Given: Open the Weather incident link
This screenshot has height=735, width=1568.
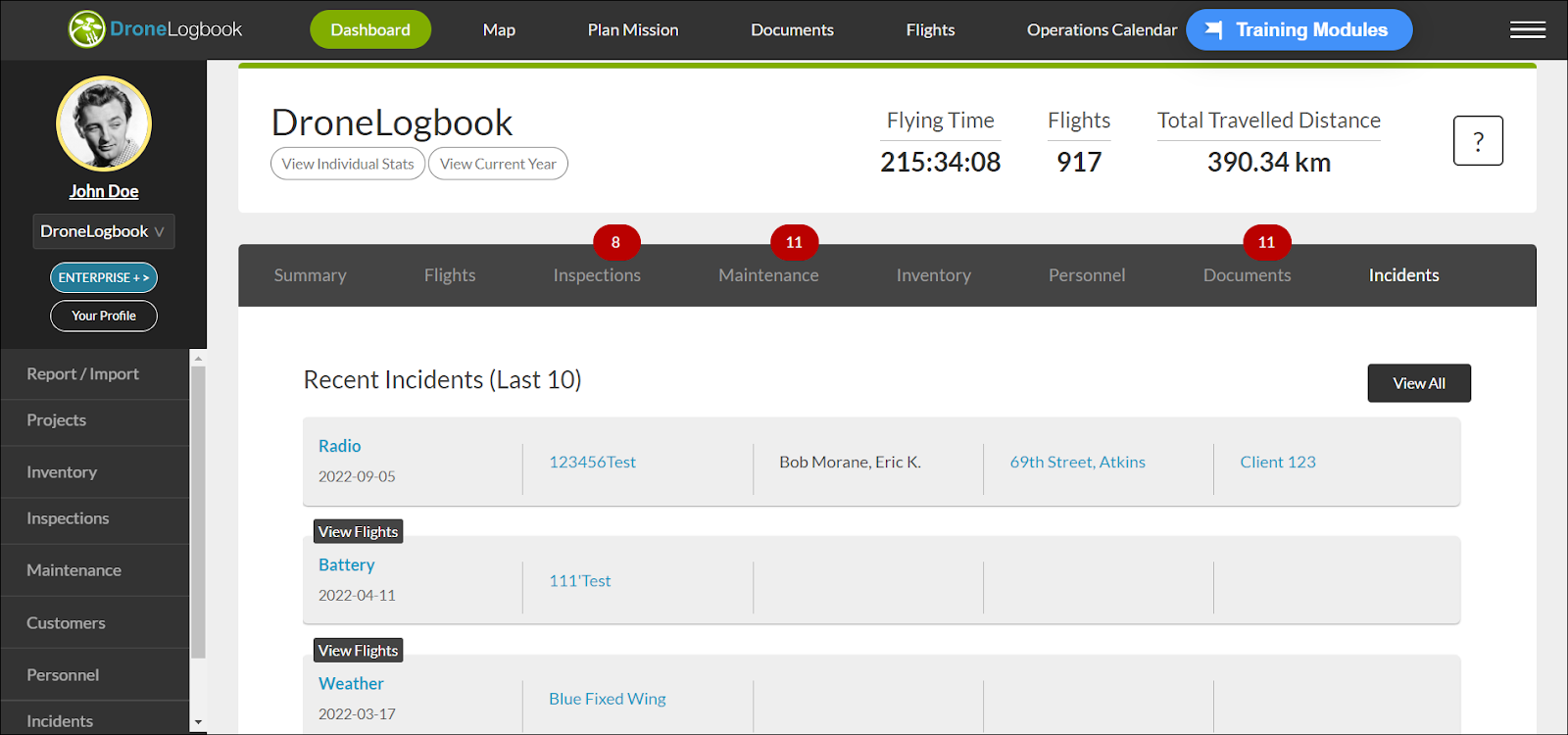Looking at the screenshot, I should pos(351,683).
